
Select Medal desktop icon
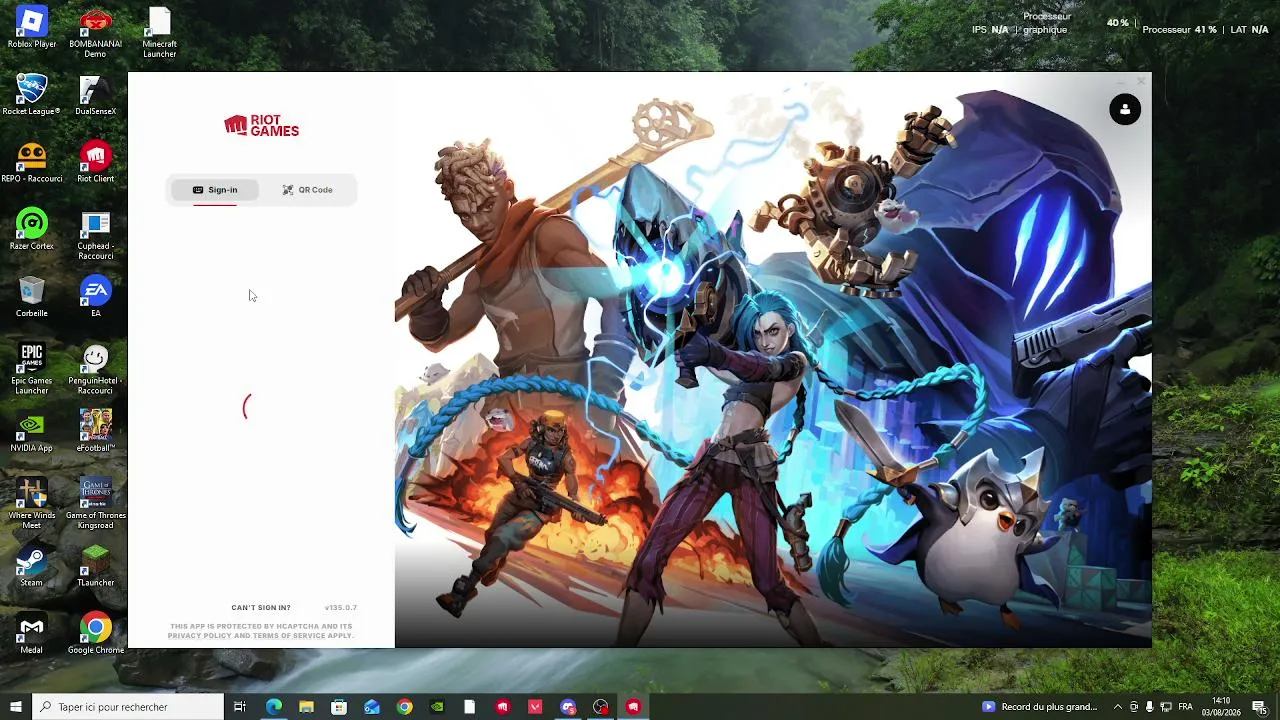32,633
